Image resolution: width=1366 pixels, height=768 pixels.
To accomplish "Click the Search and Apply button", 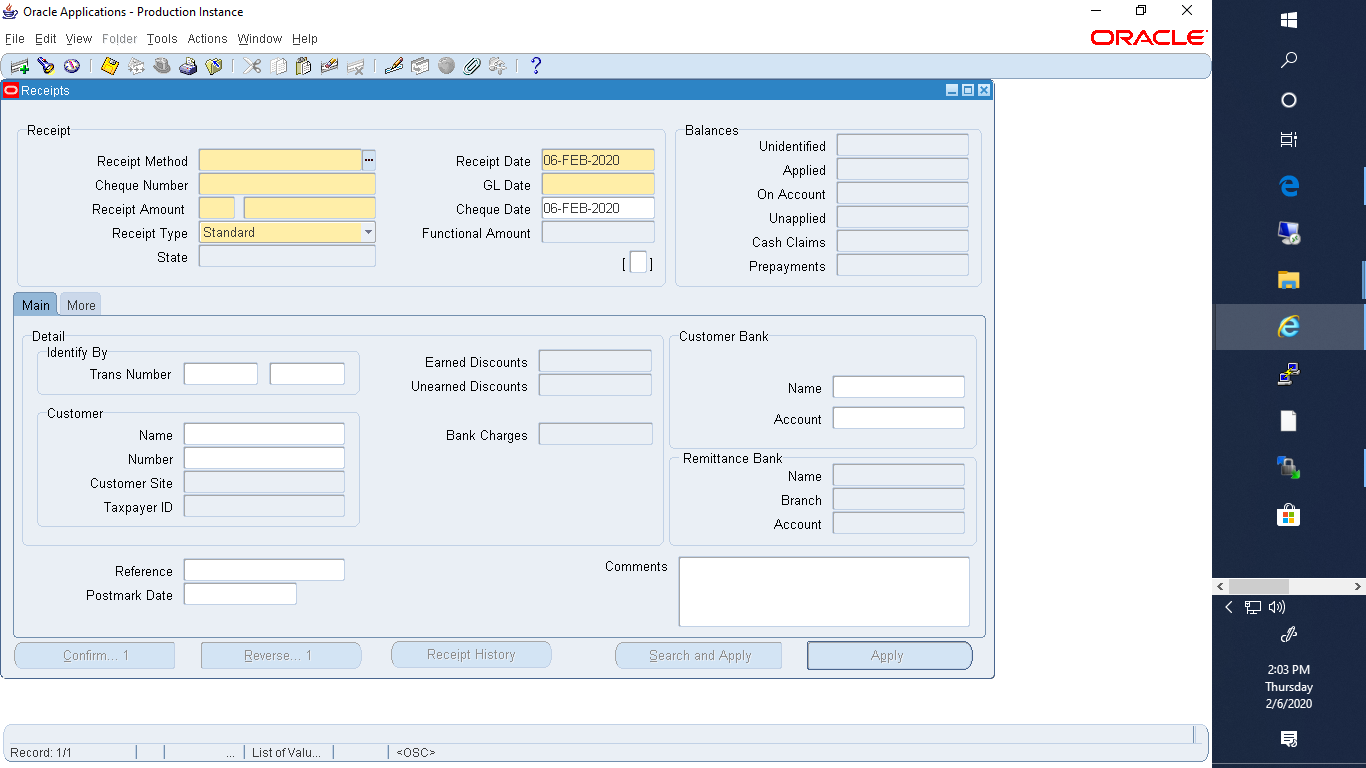I will coord(698,655).
